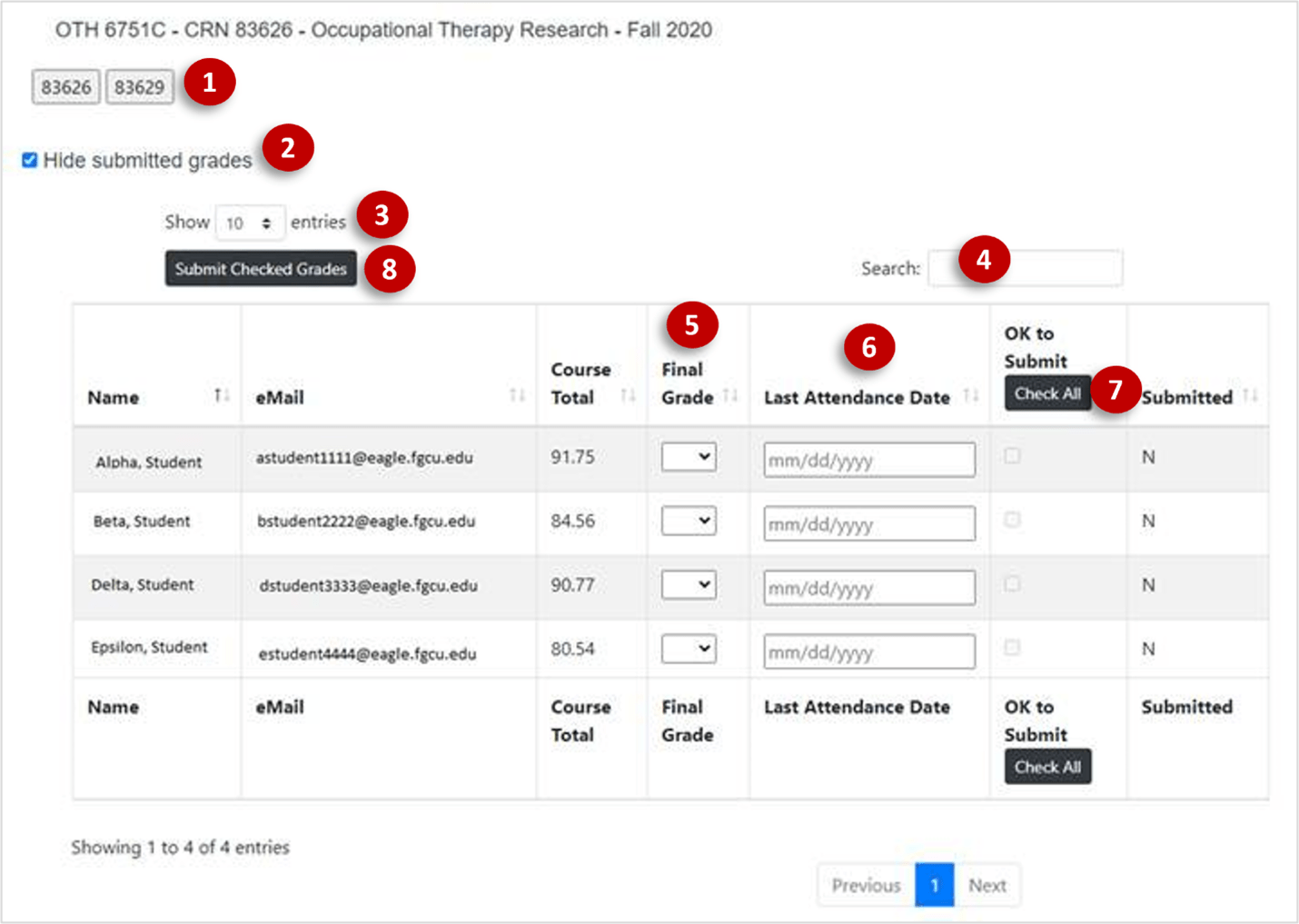Open Final Grade dropdown for Alpha, Student

click(x=689, y=457)
